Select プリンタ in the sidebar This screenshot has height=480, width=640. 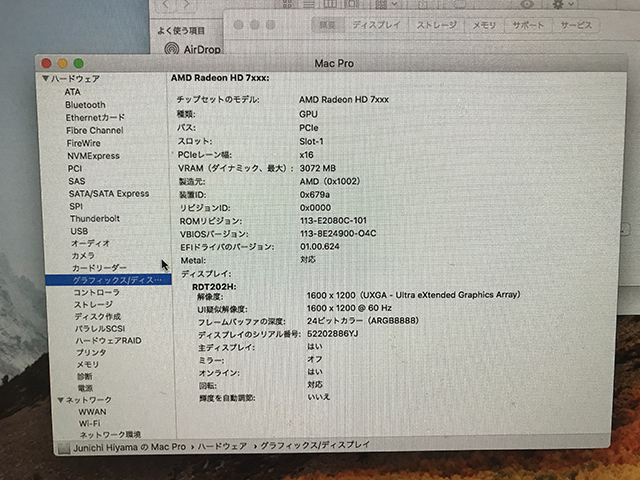coord(91,352)
